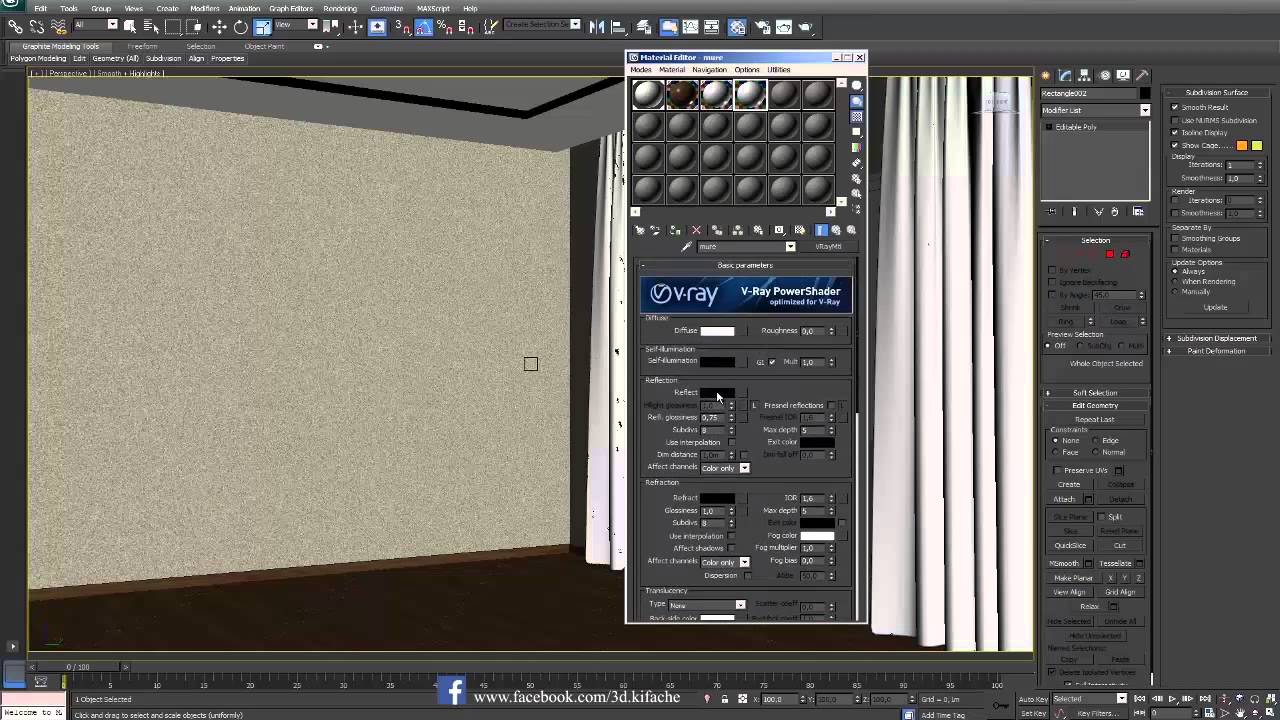Toggle the Show Cage checkbox
Viewport: 1280px width, 720px height.
1175,145
